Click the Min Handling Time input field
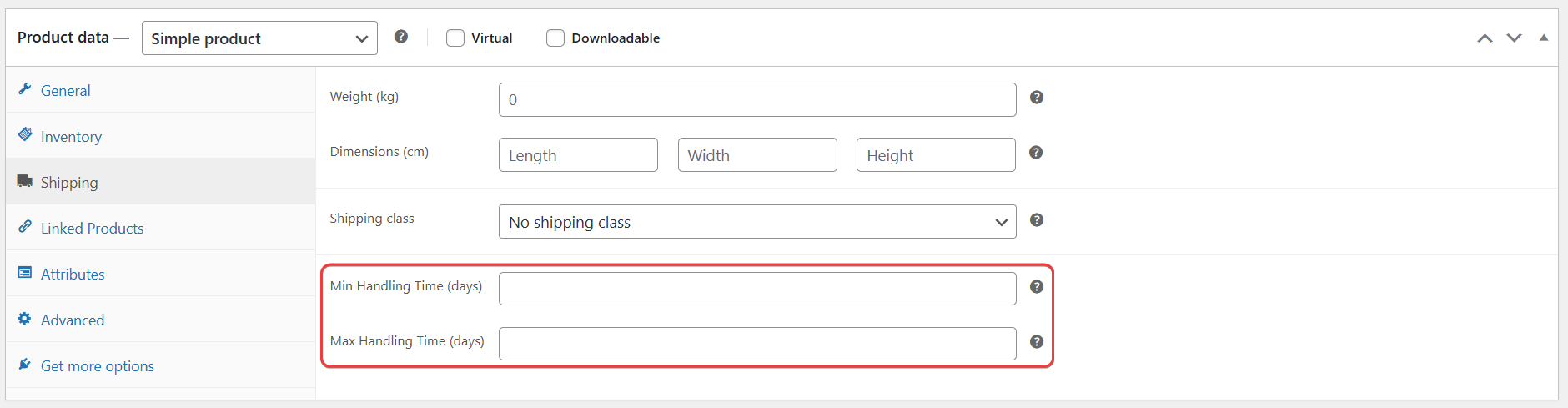Image resolution: width=1568 pixels, height=408 pixels. pyautogui.click(x=756, y=289)
